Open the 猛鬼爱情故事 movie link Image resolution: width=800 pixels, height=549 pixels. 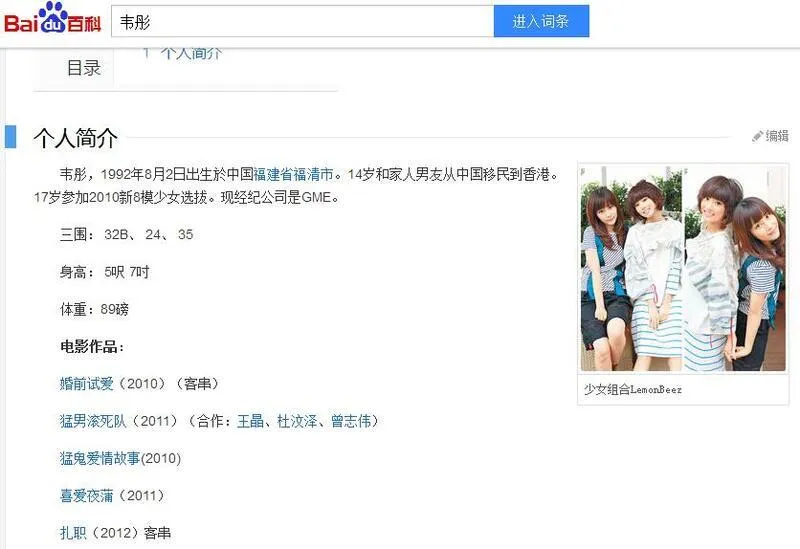click(x=100, y=458)
